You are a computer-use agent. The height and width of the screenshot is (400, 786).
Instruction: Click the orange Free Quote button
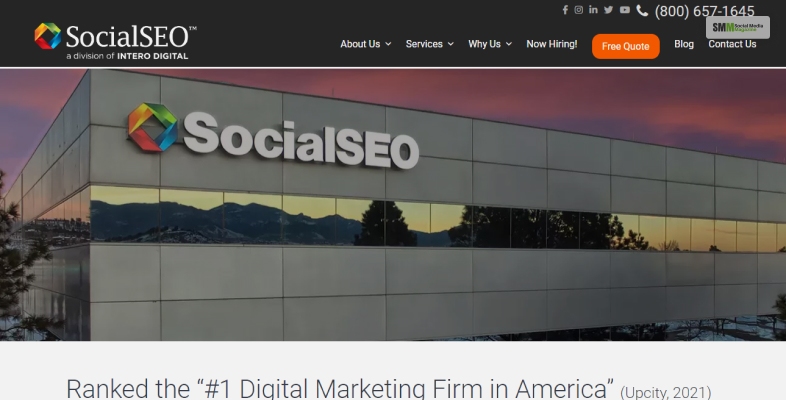(x=626, y=46)
